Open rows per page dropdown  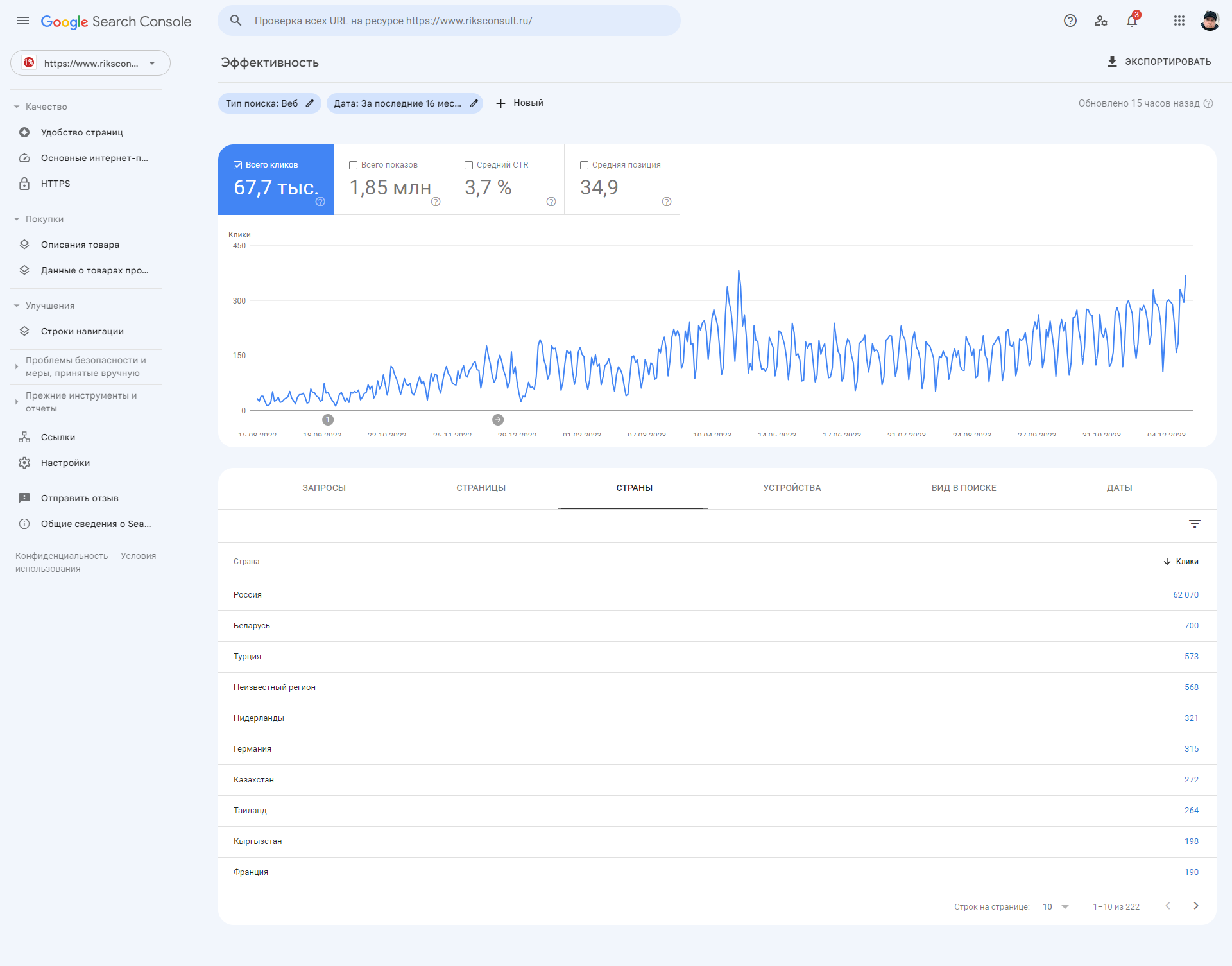pyautogui.click(x=1056, y=906)
